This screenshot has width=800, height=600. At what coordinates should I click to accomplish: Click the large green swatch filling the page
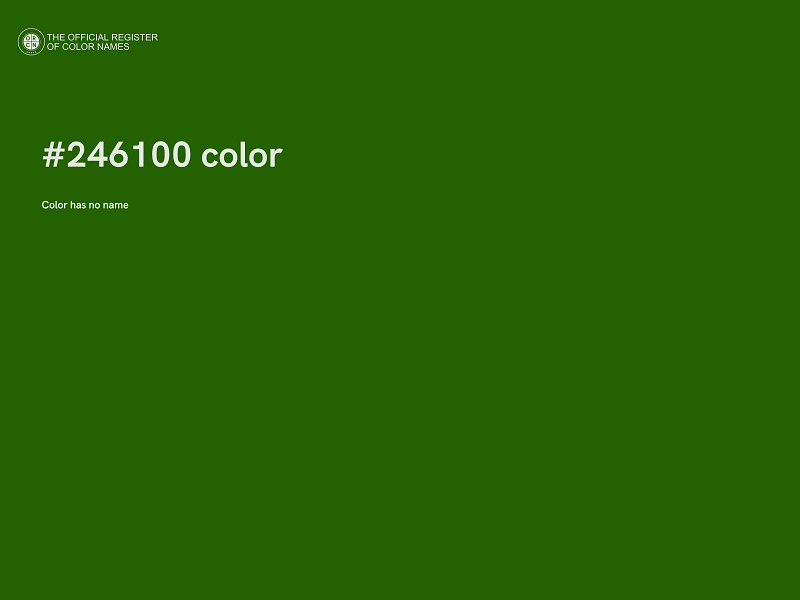click(400, 400)
